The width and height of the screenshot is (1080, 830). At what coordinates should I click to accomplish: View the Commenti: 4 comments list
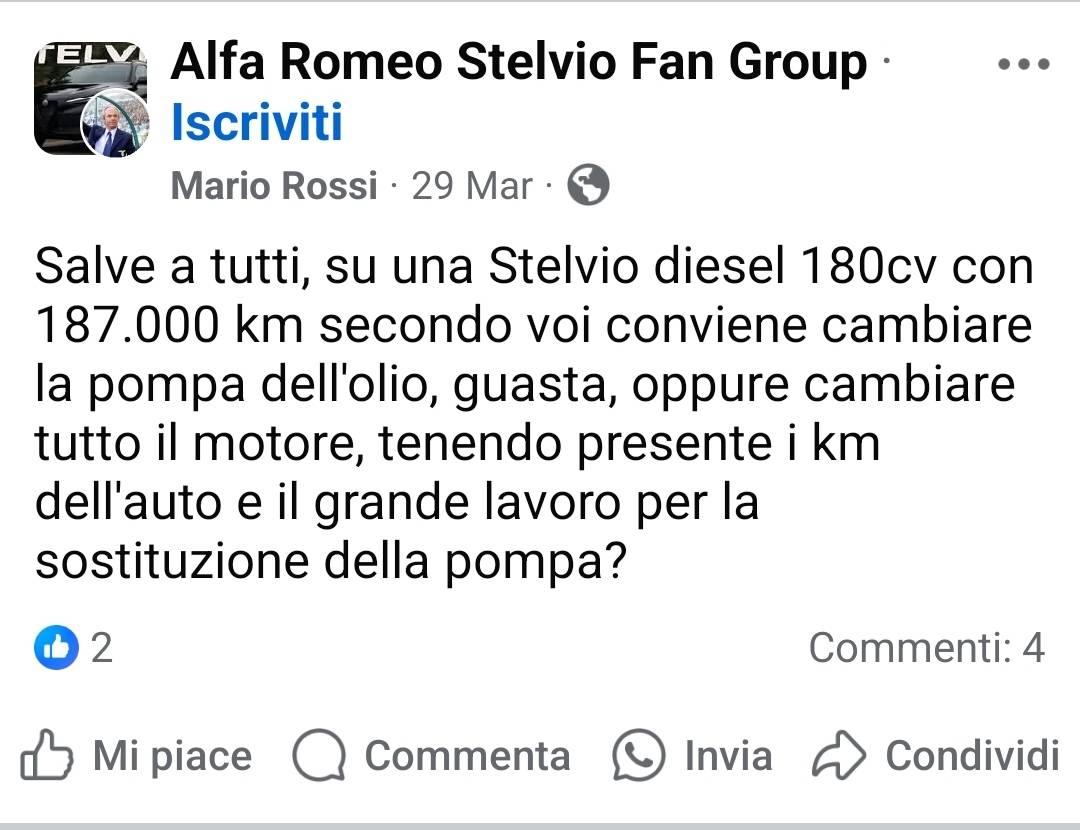tap(926, 648)
